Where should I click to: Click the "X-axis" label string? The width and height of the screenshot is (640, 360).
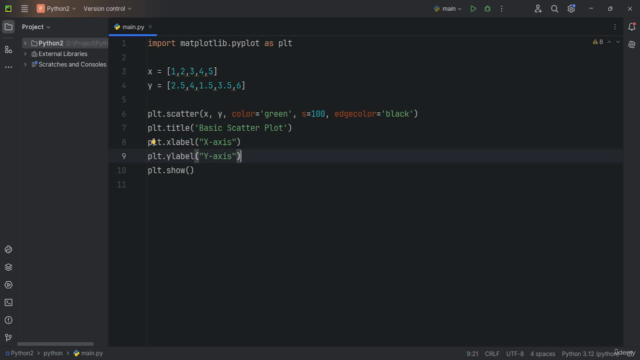(x=218, y=142)
